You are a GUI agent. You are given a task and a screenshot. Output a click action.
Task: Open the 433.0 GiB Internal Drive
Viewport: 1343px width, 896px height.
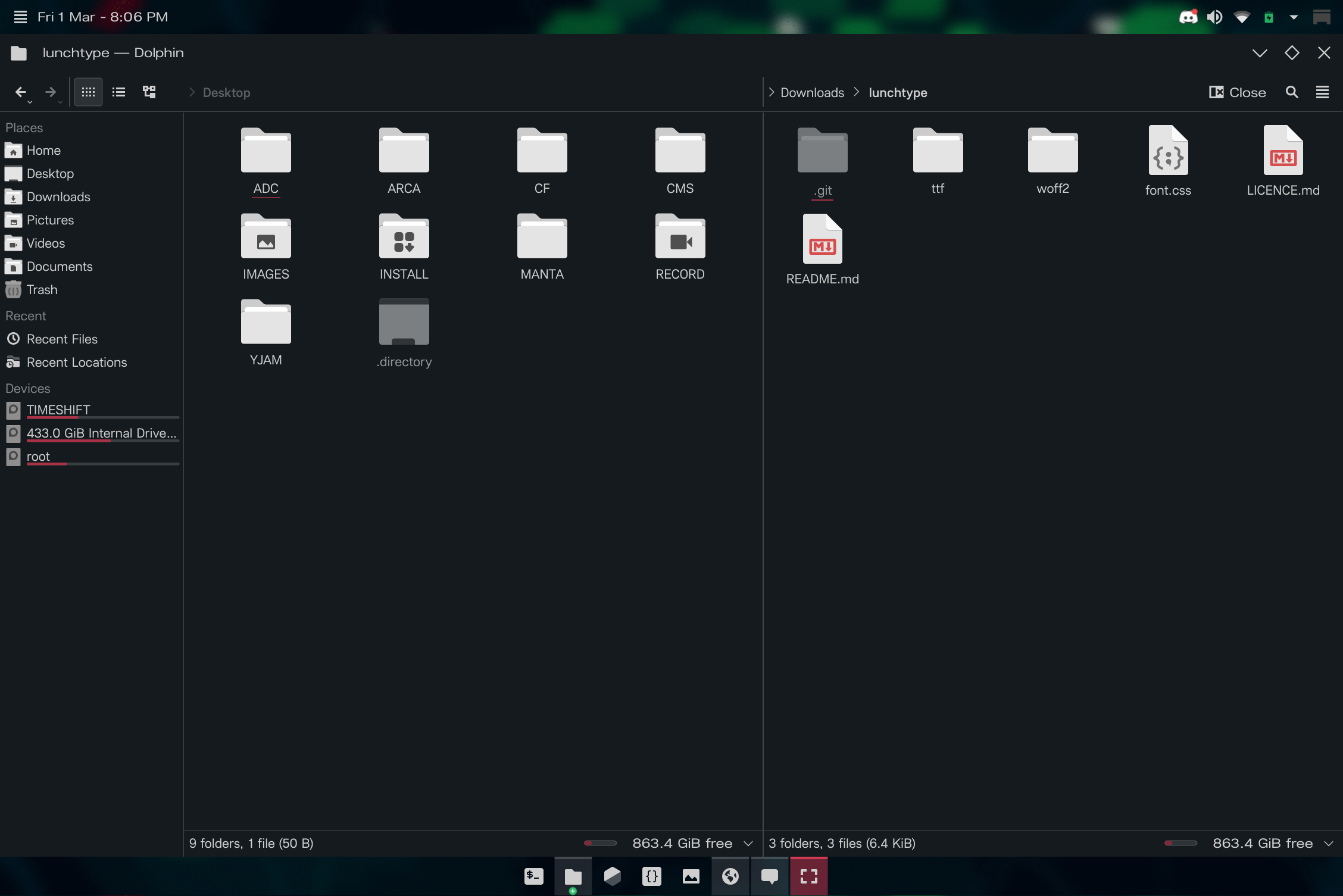(91, 433)
